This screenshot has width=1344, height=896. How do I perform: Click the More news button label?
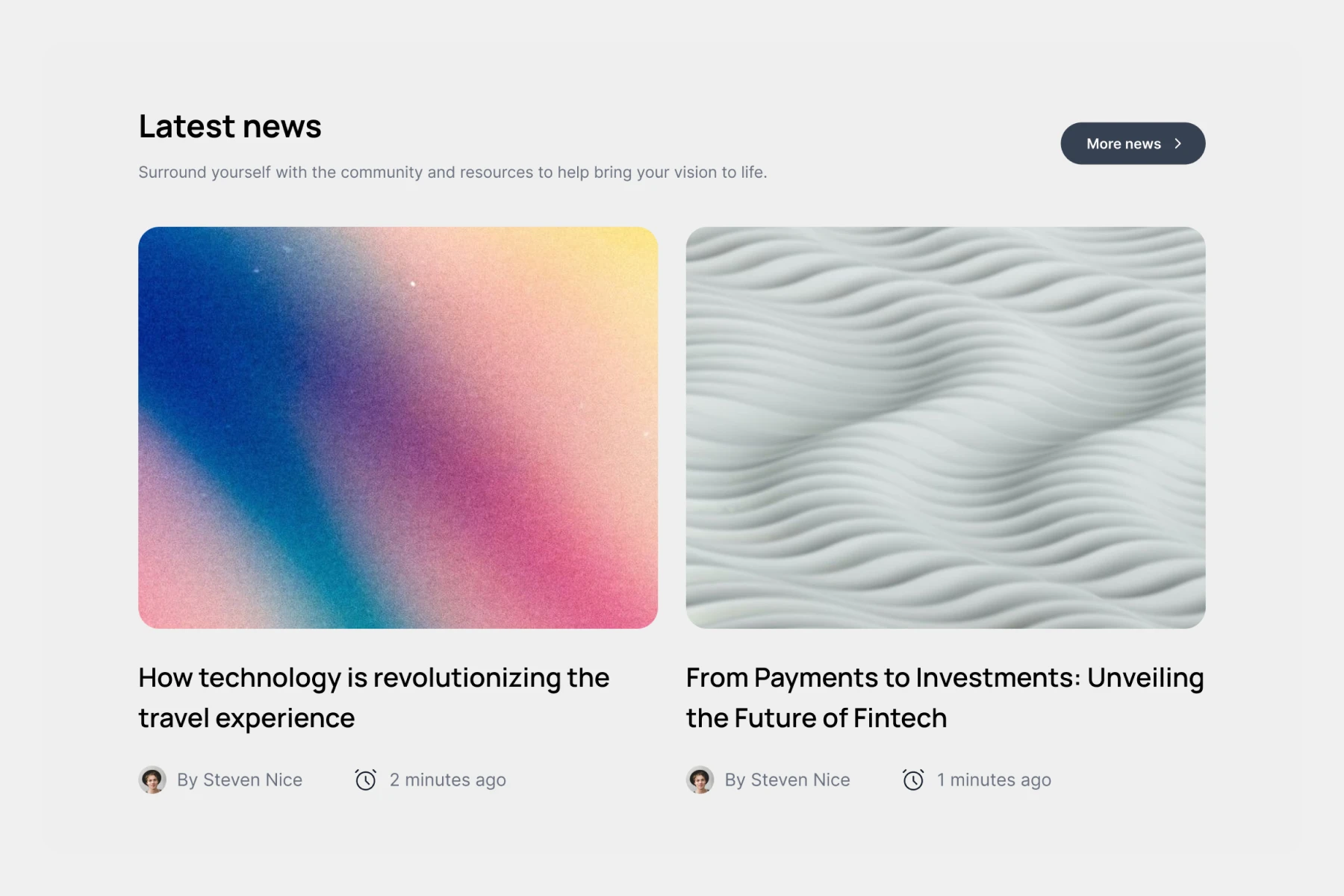pos(1124,143)
